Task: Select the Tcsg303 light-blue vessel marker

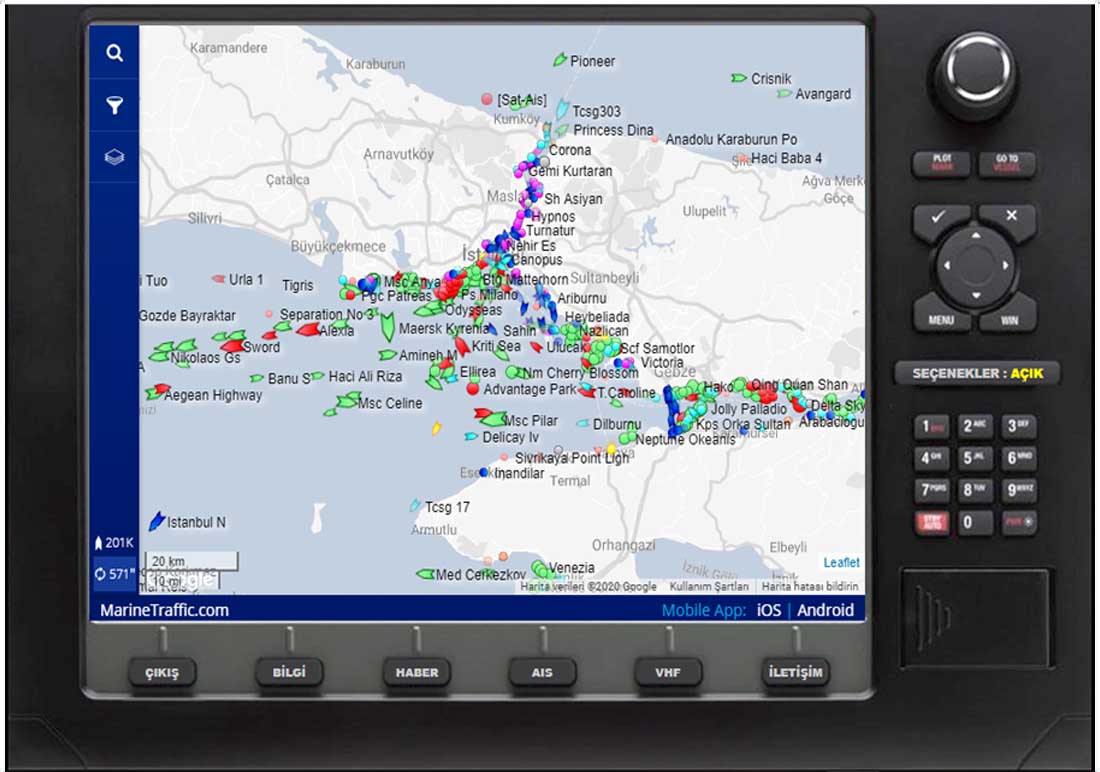Action: (x=563, y=109)
